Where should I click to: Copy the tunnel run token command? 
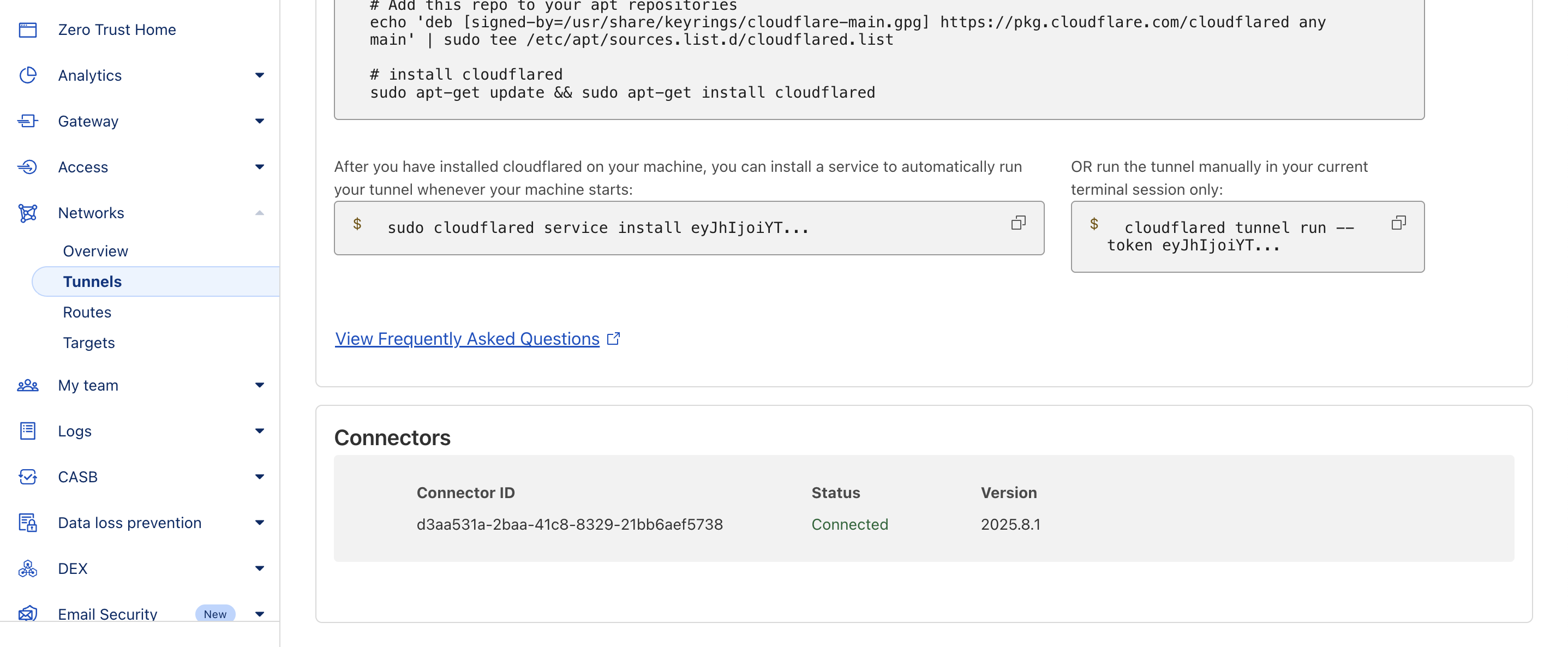(1398, 223)
